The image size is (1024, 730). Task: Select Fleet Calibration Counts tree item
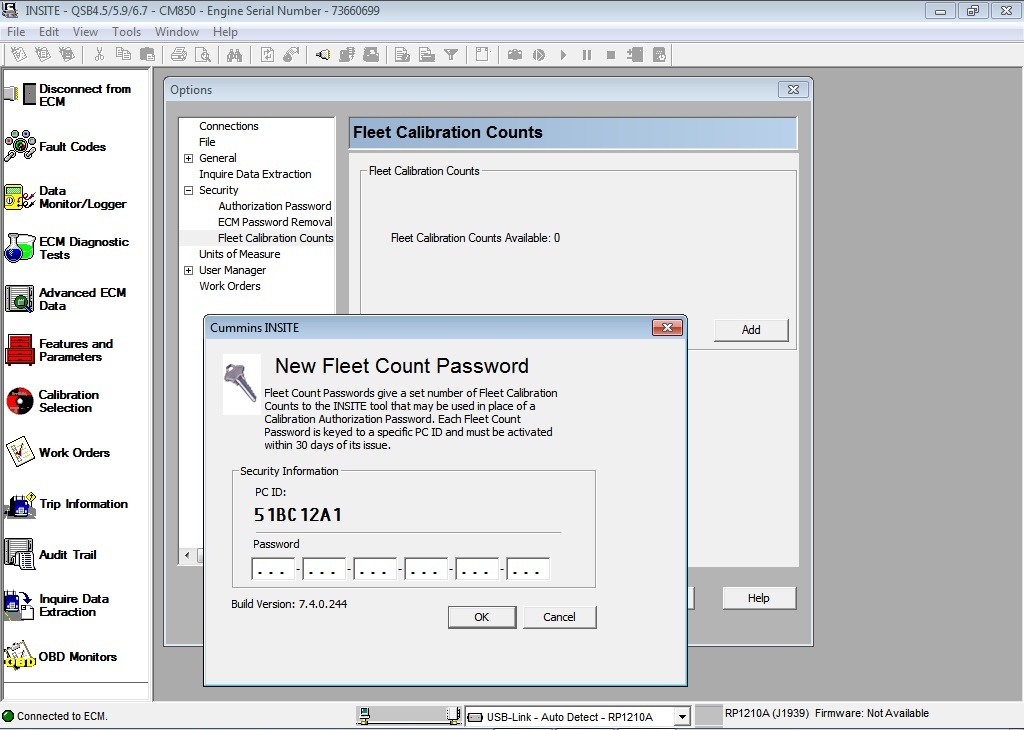276,238
